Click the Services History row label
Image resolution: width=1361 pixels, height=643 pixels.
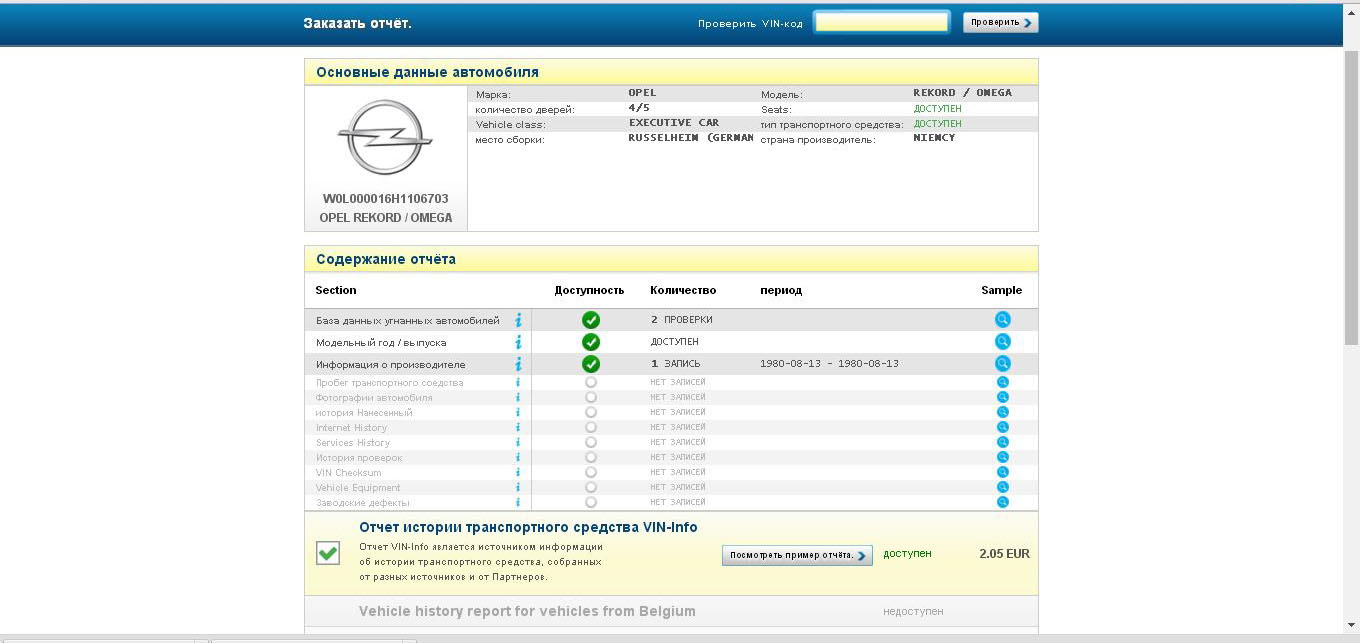353,442
